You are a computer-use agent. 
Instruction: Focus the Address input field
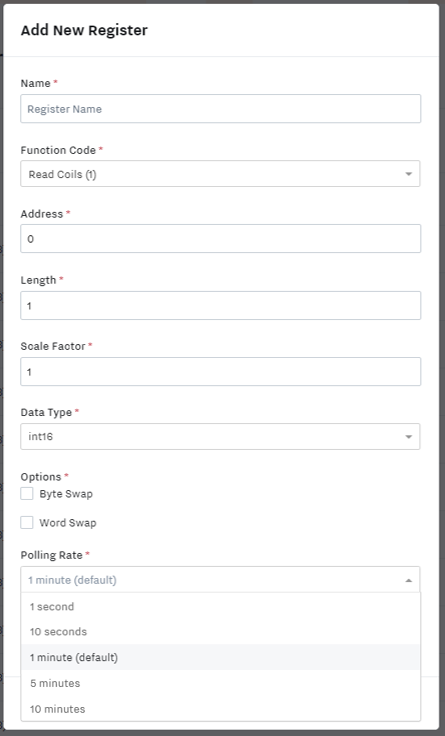(x=221, y=238)
